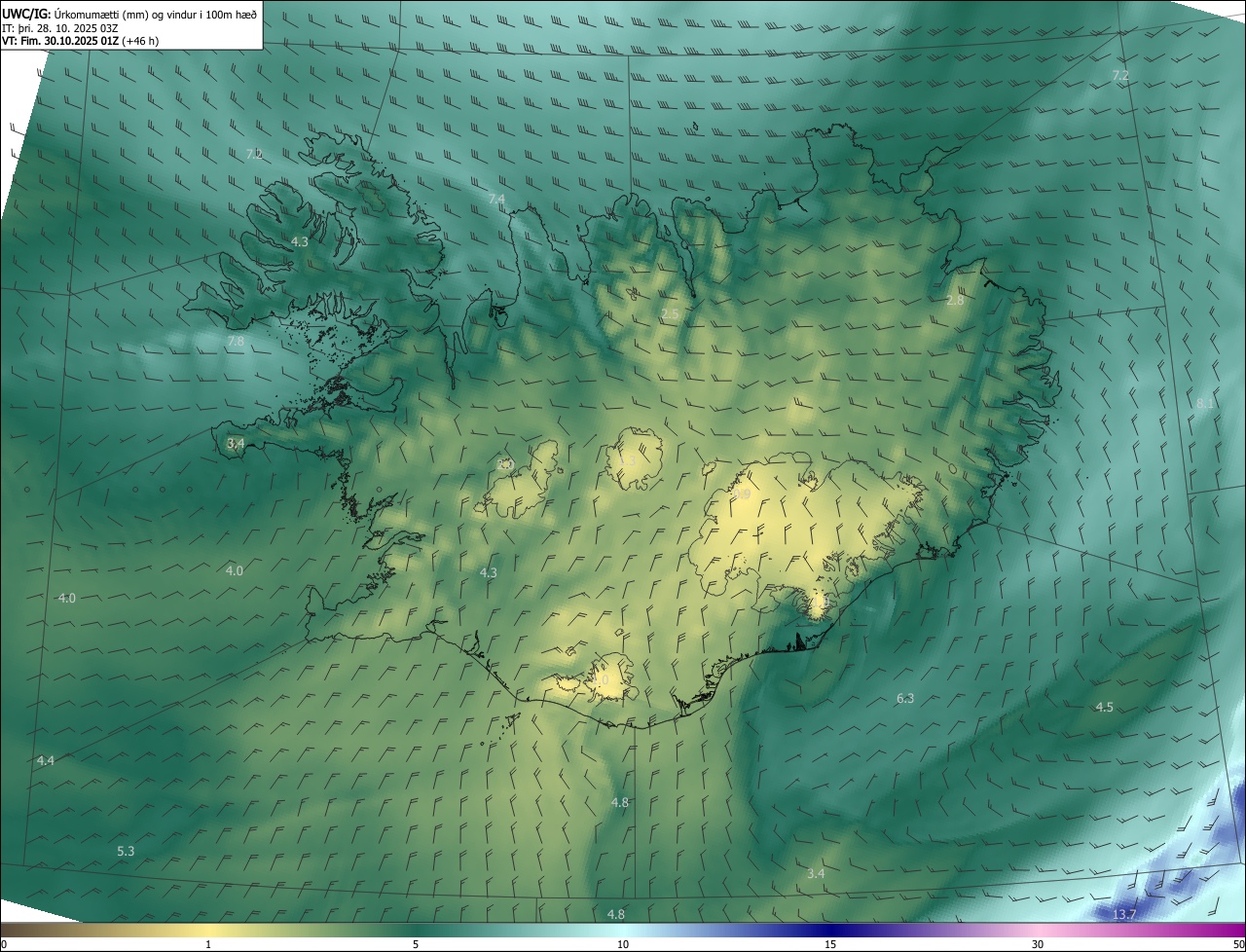Click the 7.4 precipitation value on the map
This screenshot has width=1246, height=952.
click(496, 200)
